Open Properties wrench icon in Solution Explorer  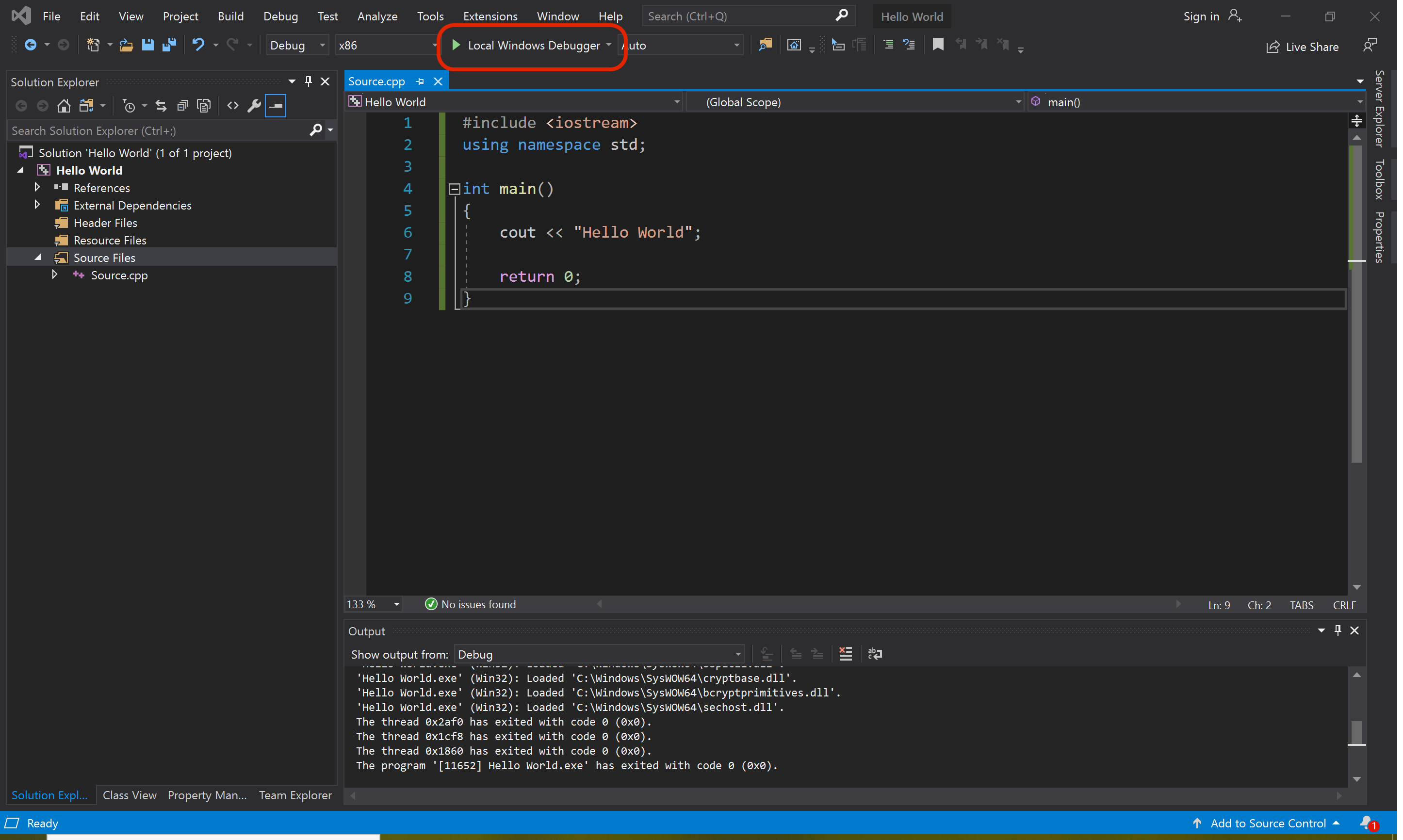[x=254, y=106]
